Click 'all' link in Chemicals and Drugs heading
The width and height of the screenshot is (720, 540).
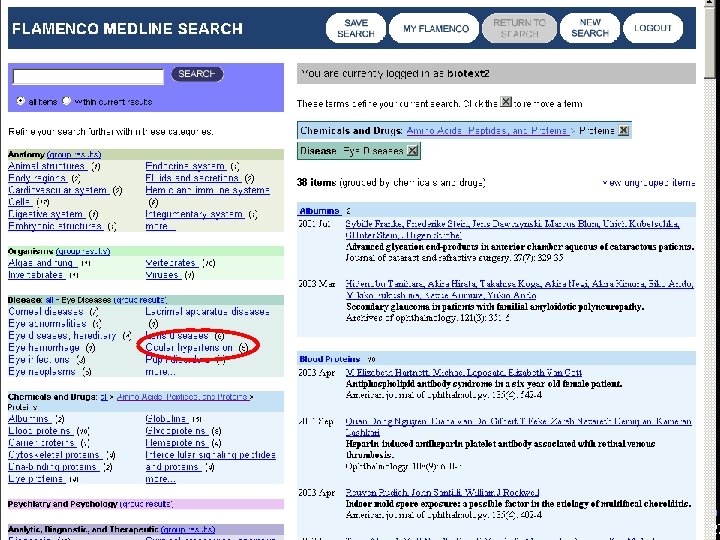coord(104,397)
